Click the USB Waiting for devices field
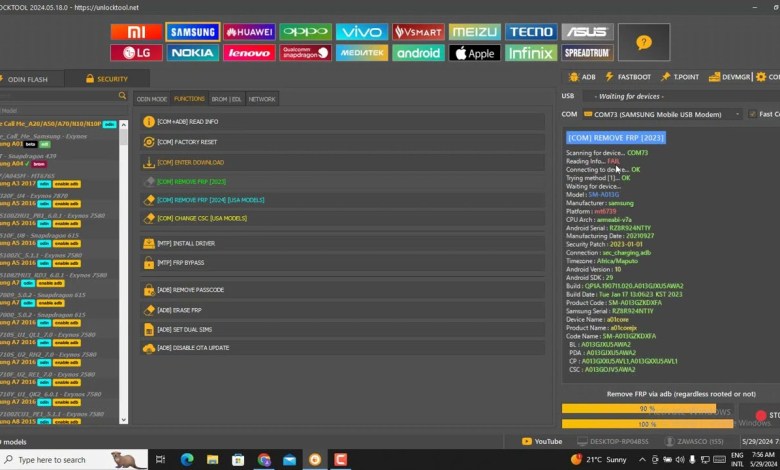The width and height of the screenshot is (780, 470). [x=681, y=96]
